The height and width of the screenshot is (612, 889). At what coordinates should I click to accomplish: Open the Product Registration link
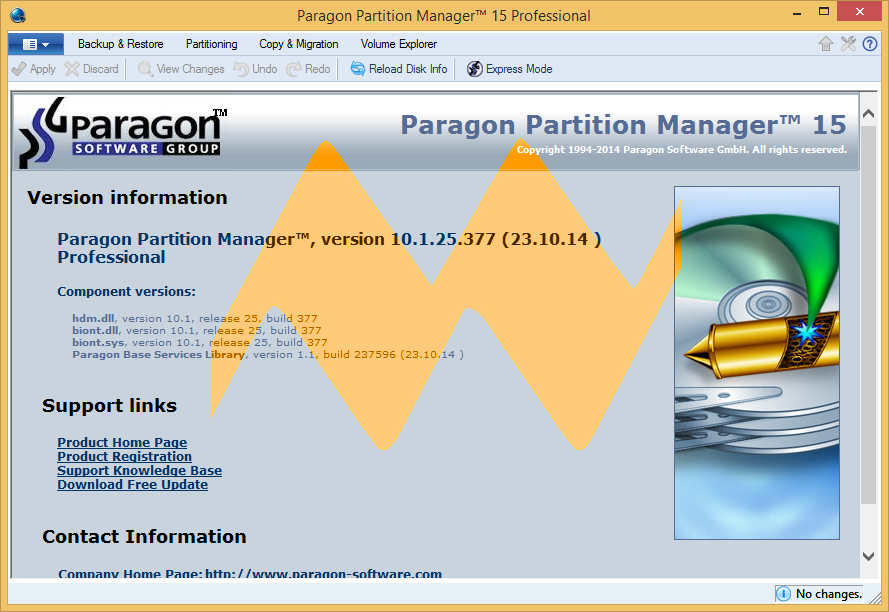pyautogui.click(x=124, y=457)
